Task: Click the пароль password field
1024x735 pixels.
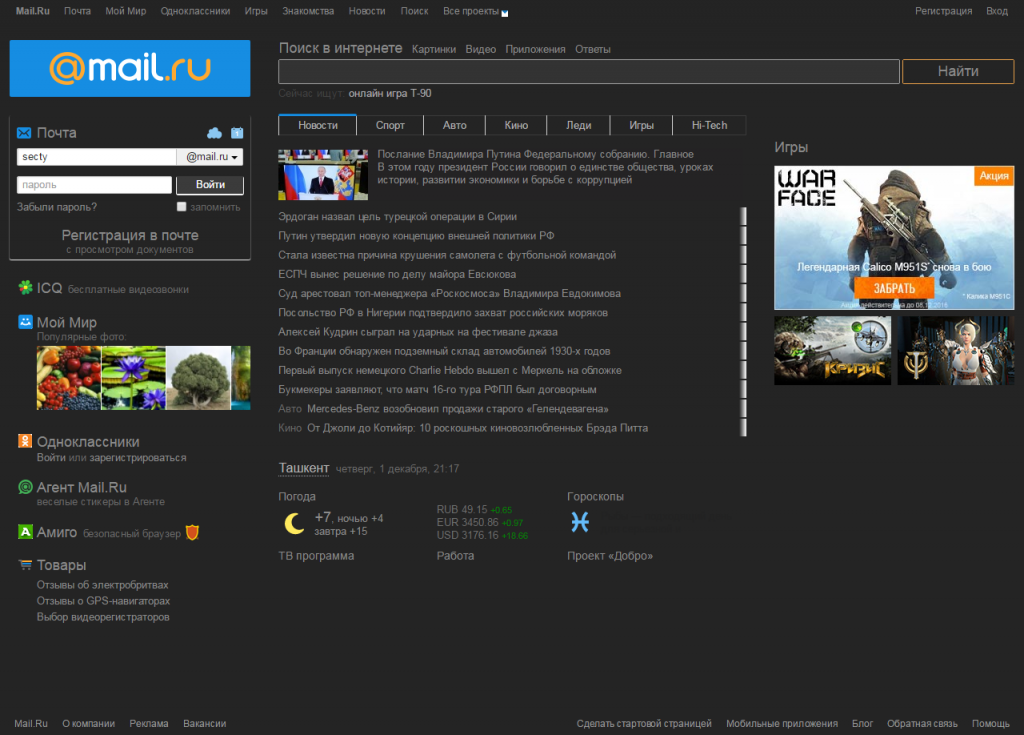Action: pyautogui.click(x=94, y=185)
